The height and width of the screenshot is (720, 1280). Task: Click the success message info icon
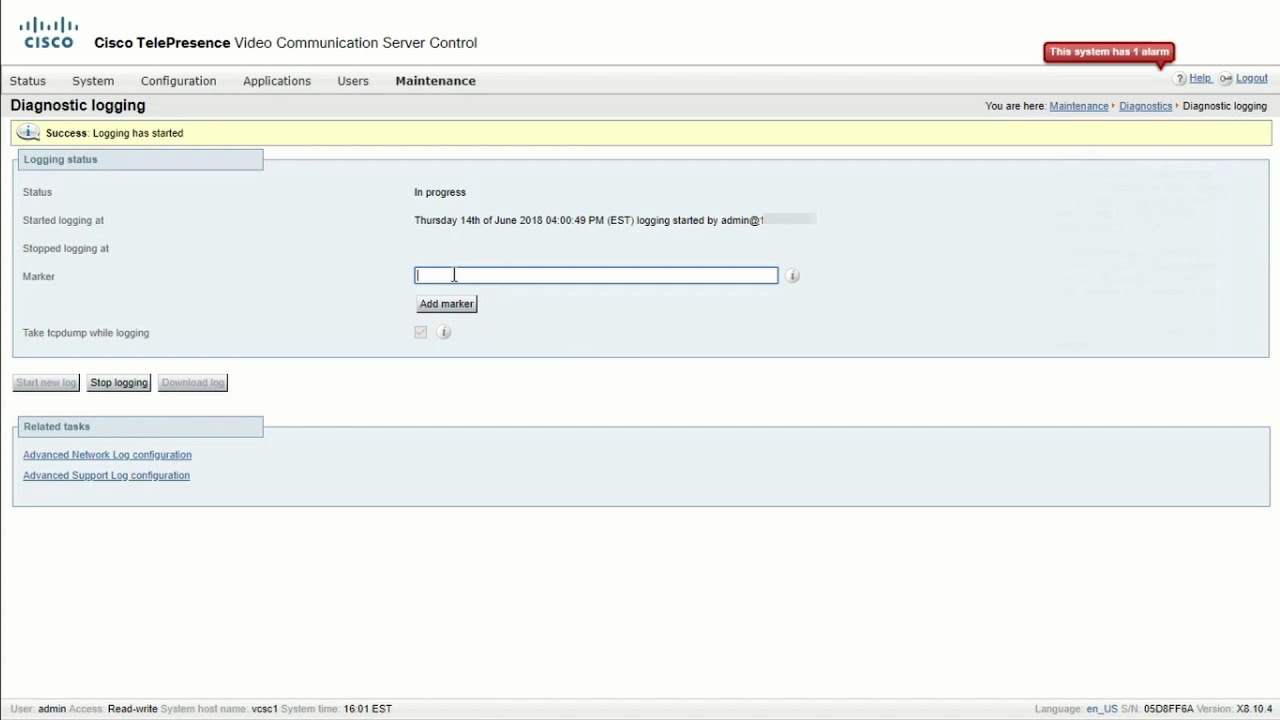click(28, 133)
